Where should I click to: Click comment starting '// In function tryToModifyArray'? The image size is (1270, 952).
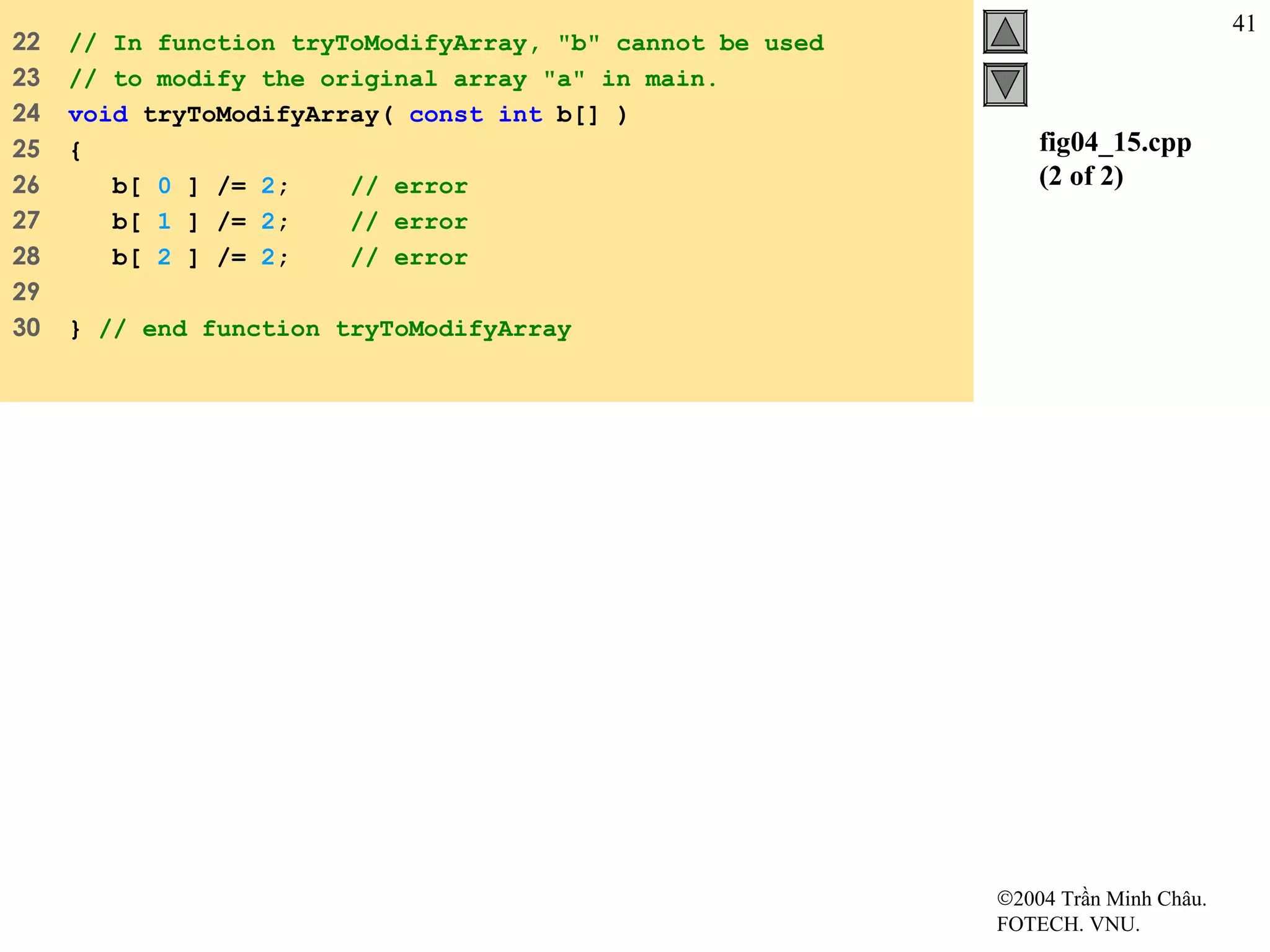446,43
